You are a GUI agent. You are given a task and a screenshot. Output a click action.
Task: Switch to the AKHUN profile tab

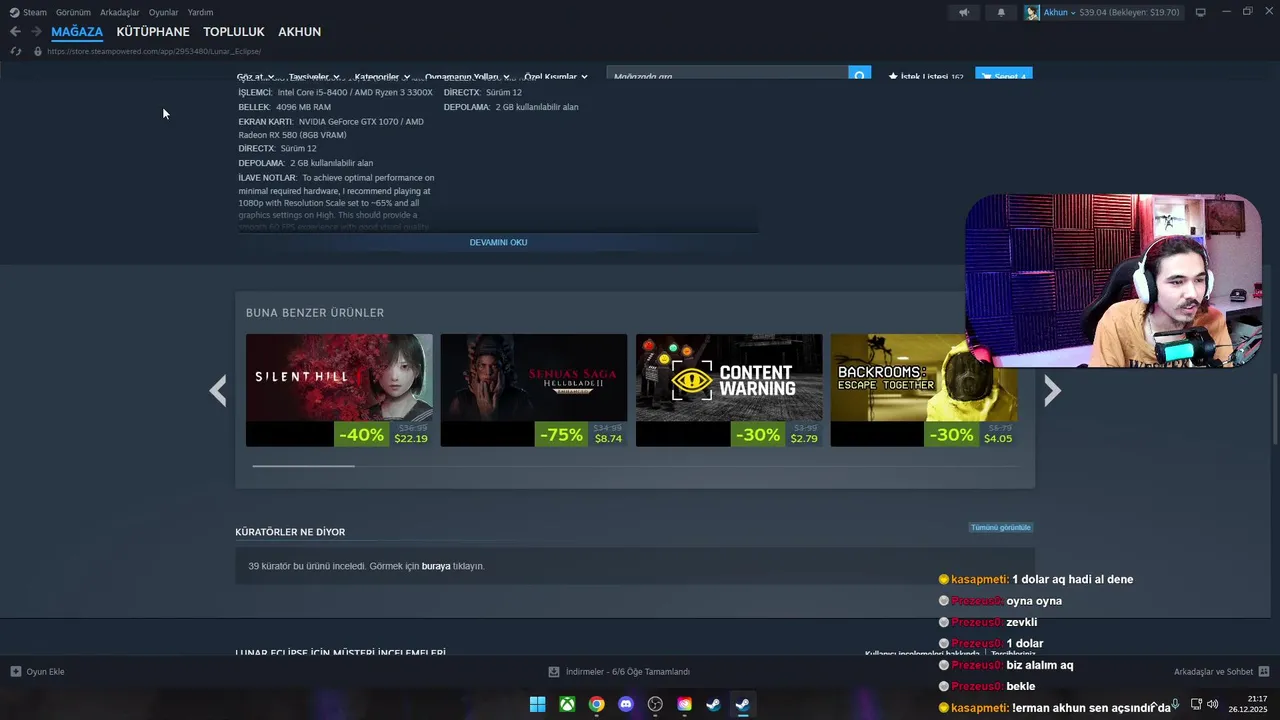tap(299, 32)
